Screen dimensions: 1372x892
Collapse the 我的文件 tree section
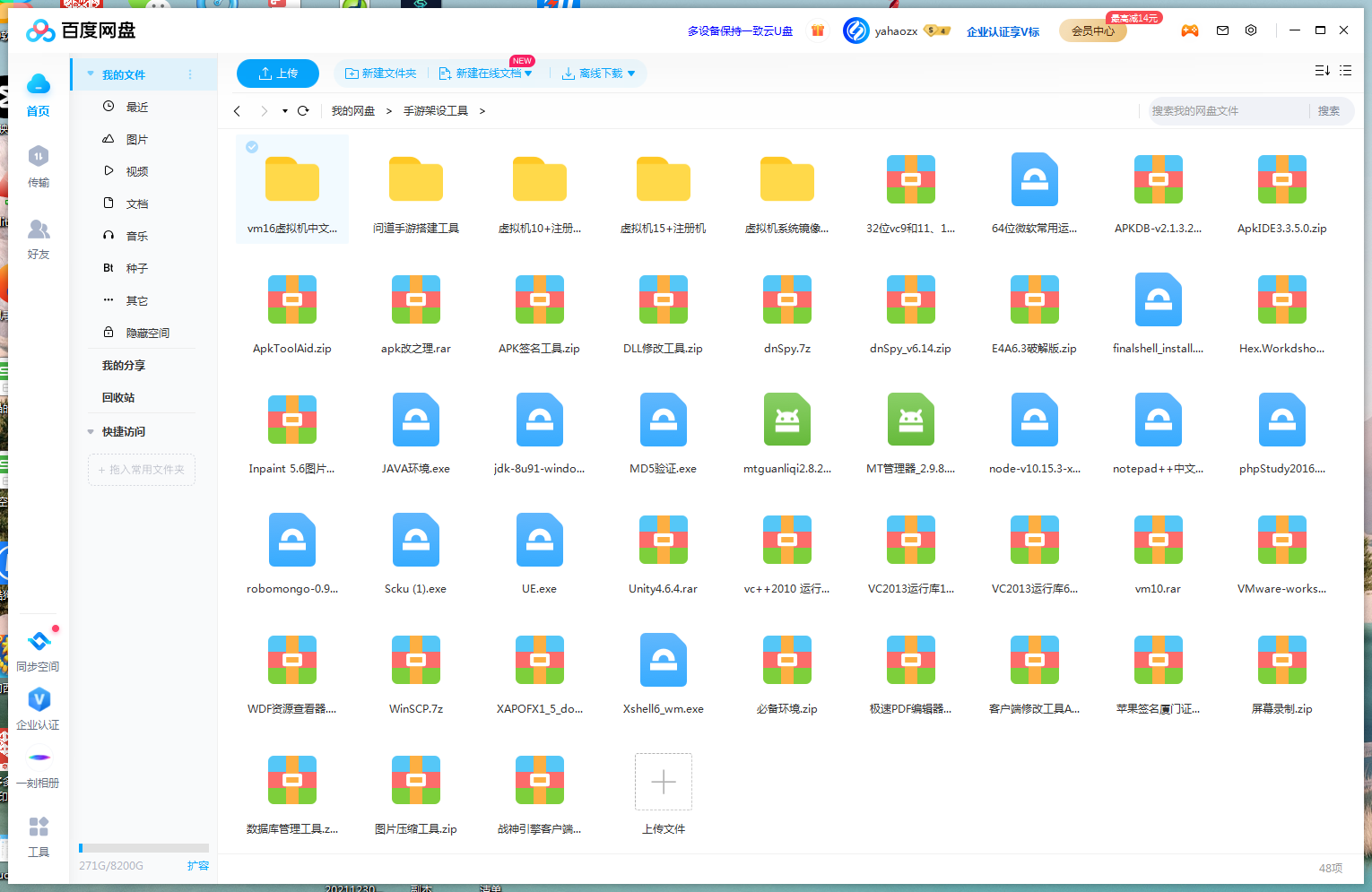pos(91,74)
